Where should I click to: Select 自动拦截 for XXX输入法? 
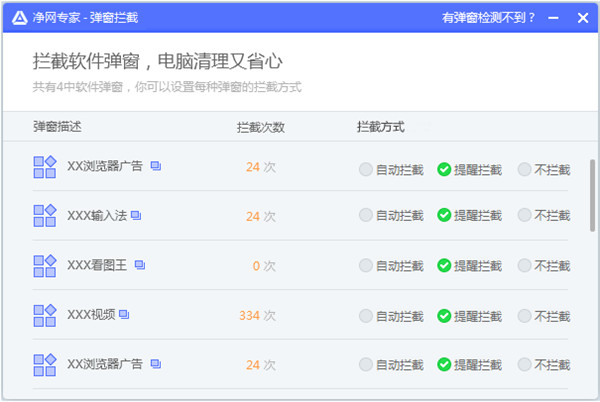366,216
